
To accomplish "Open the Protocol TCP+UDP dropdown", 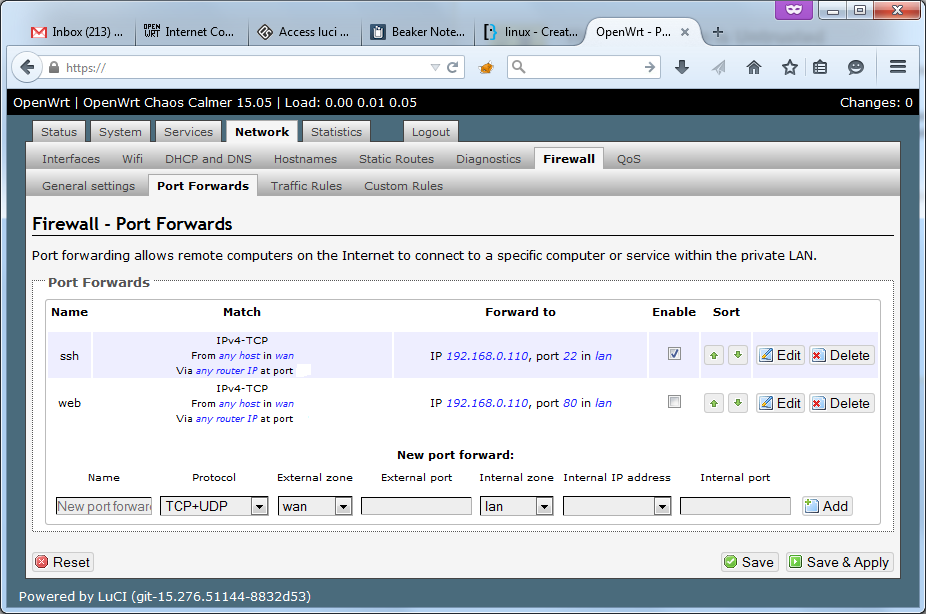I will click(x=214, y=506).
